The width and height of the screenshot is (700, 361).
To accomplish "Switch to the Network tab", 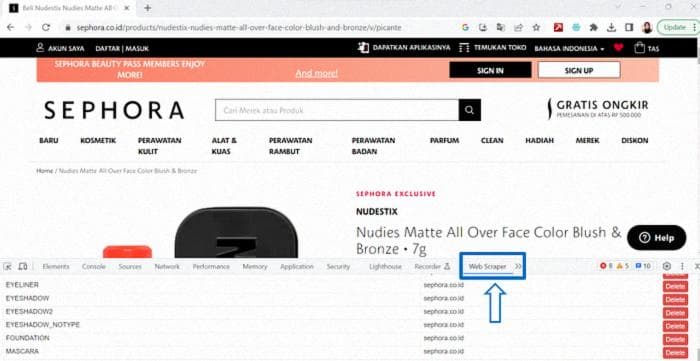I will tap(167, 267).
